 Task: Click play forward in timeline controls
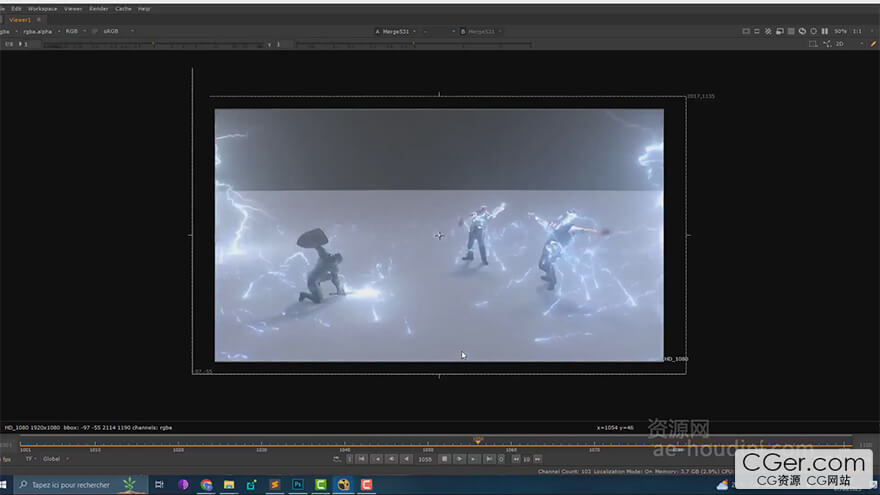click(x=459, y=459)
